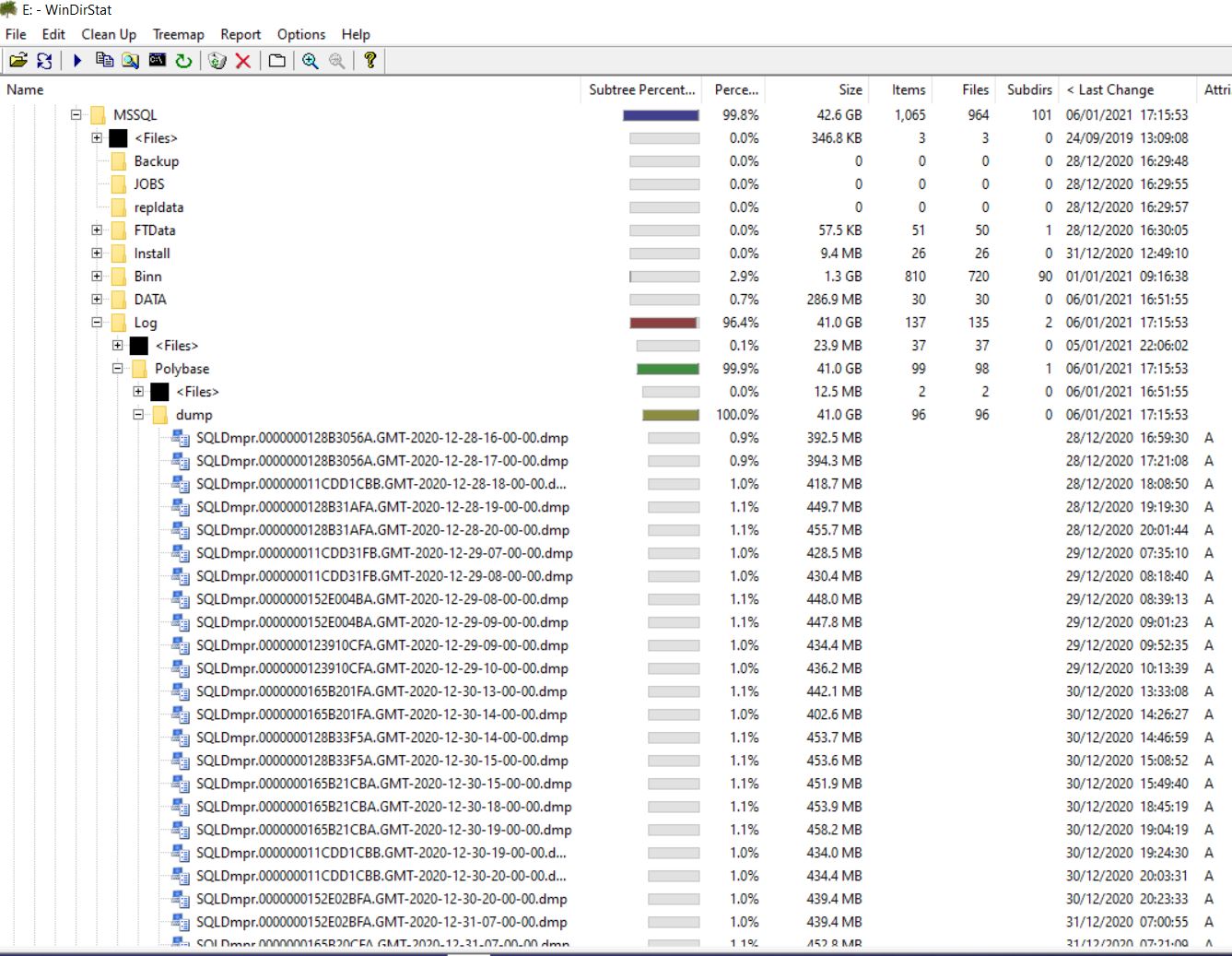The height and width of the screenshot is (956, 1232).
Task: Select the 1.3 GB size of Binn
Action: coord(843,277)
